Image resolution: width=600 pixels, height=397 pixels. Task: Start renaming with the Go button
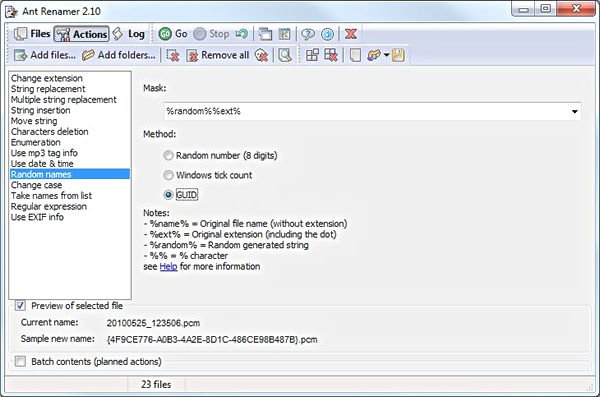pos(173,34)
